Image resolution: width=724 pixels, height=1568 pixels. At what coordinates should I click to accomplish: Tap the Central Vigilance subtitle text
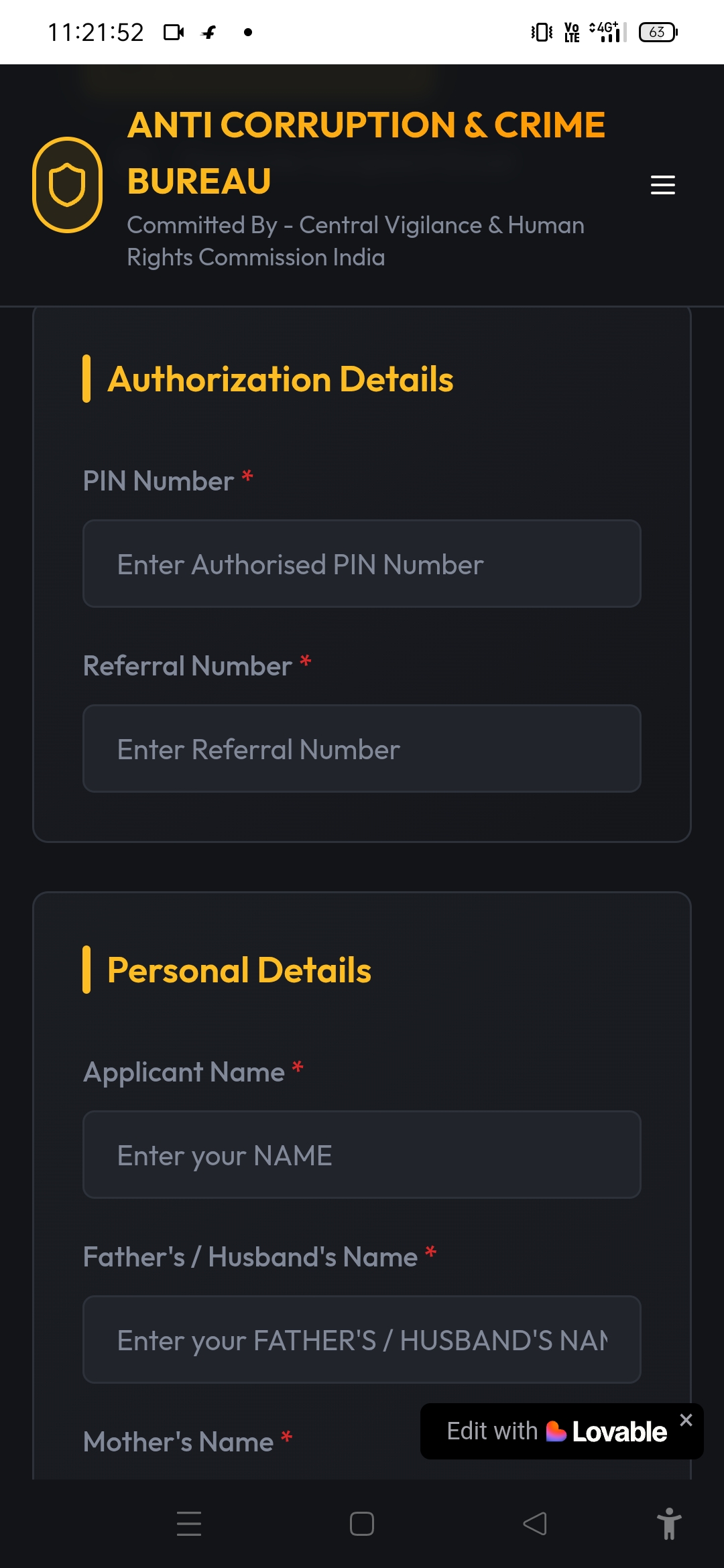pos(355,241)
